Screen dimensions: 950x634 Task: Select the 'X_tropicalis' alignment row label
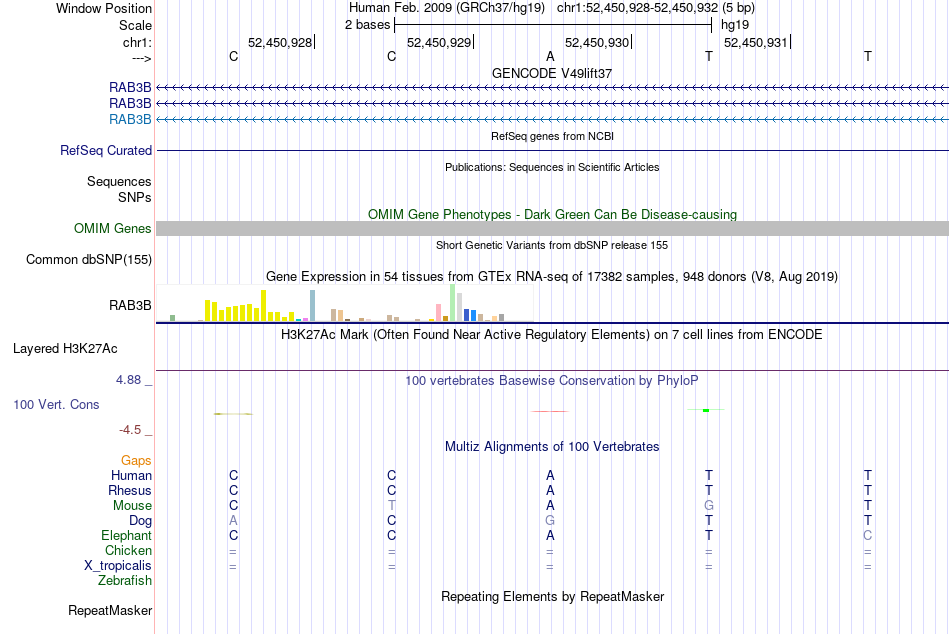coord(118,566)
